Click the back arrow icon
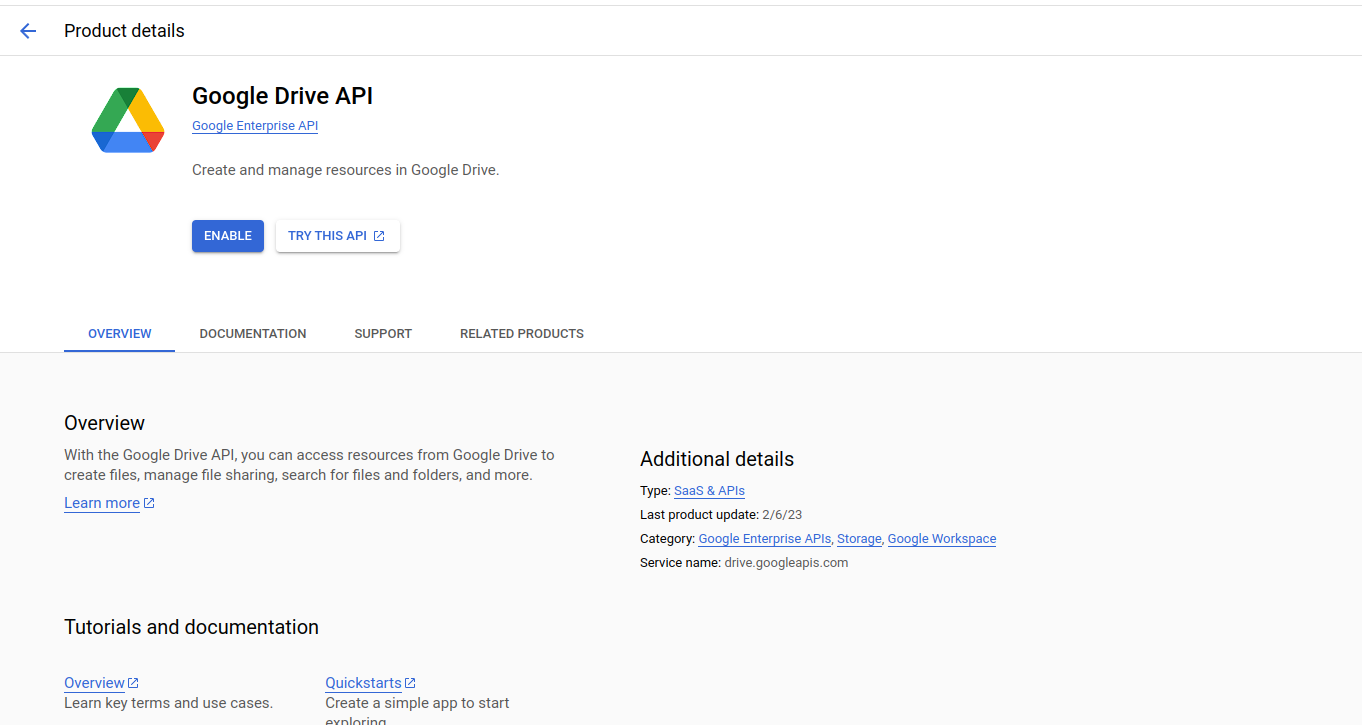 (x=28, y=31)
